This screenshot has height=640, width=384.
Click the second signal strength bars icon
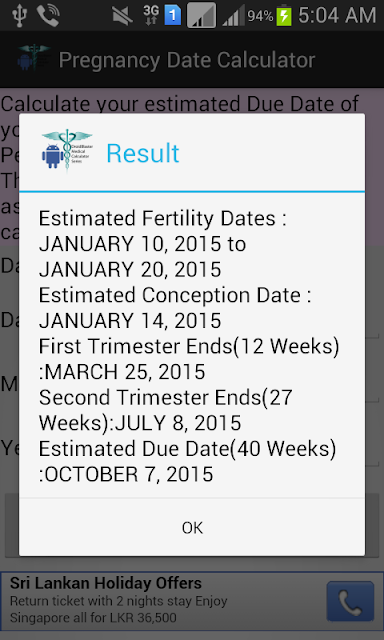tap(233, 16)
